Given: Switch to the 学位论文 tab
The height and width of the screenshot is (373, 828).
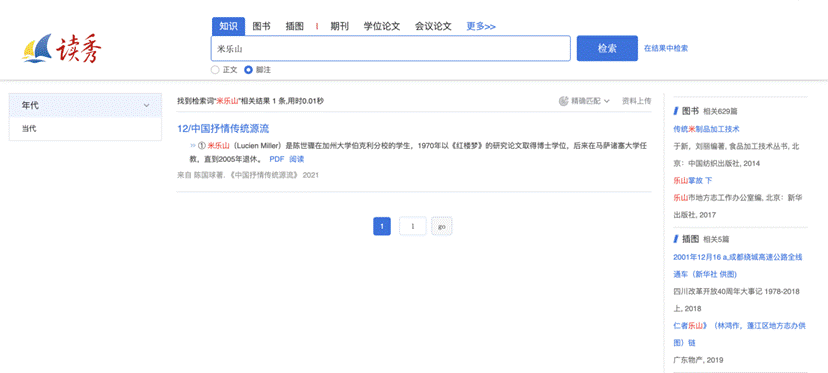Looking at the screenshot, I should pyautogui.click(x=382, y=26).
